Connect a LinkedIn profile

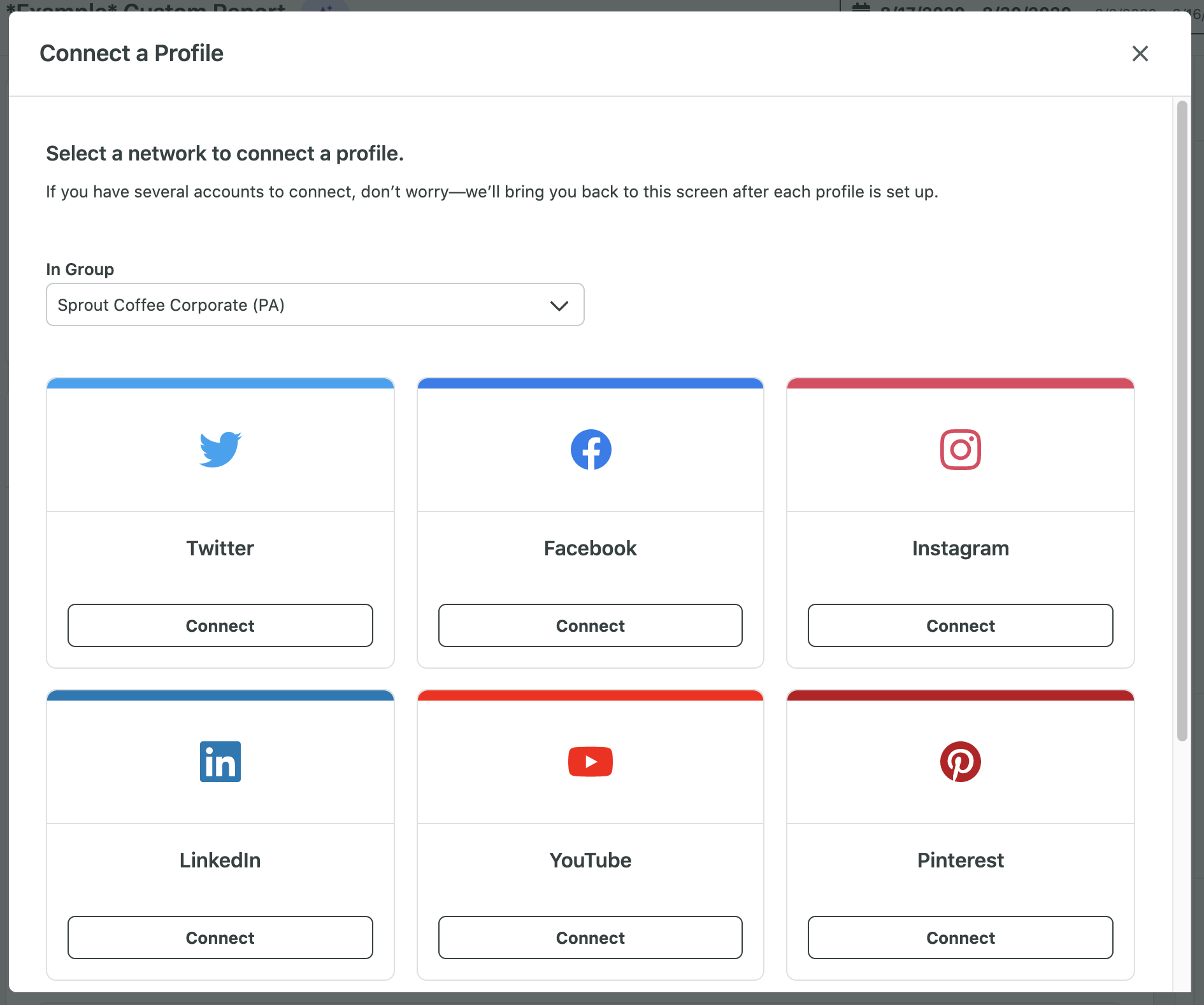(x=220, y=937)
